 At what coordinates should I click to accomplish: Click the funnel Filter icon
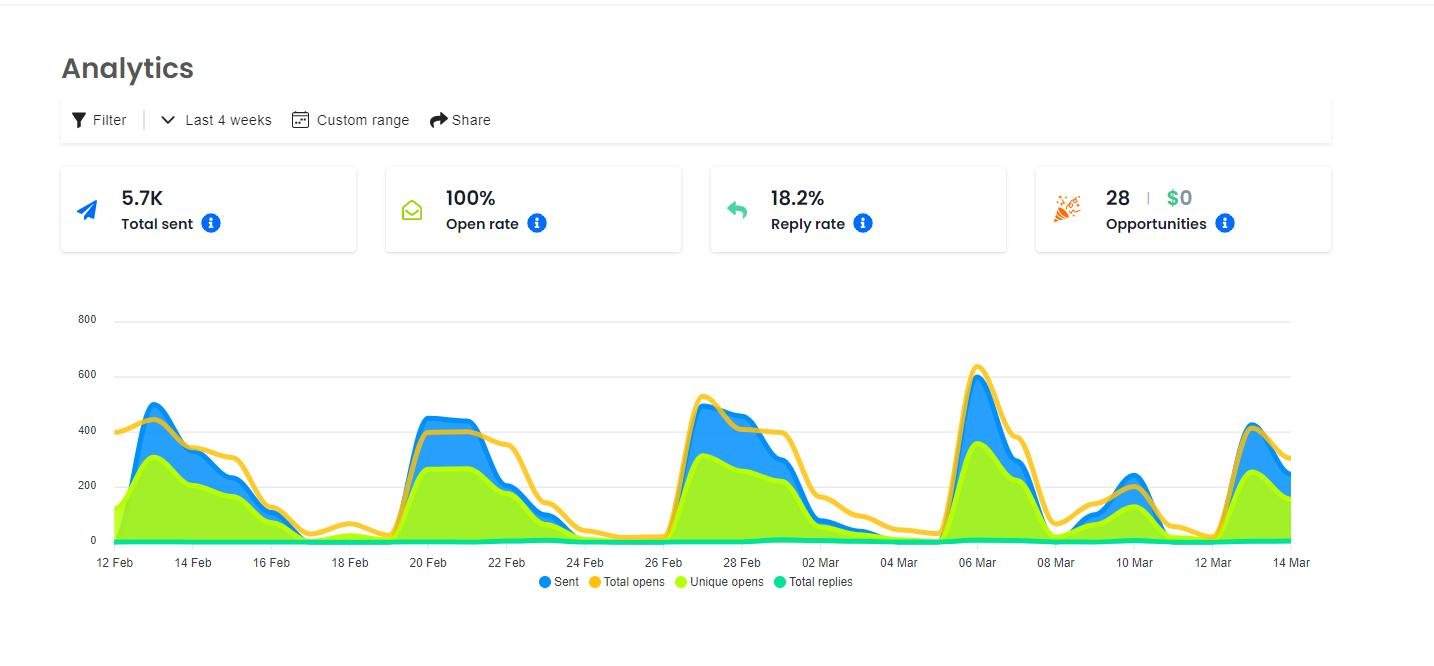(79, 120)
